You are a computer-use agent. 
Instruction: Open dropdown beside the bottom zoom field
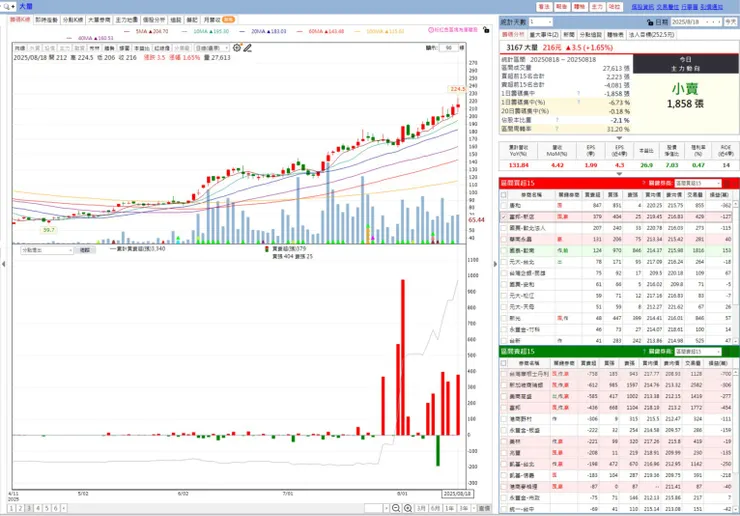tap(387, 508)
